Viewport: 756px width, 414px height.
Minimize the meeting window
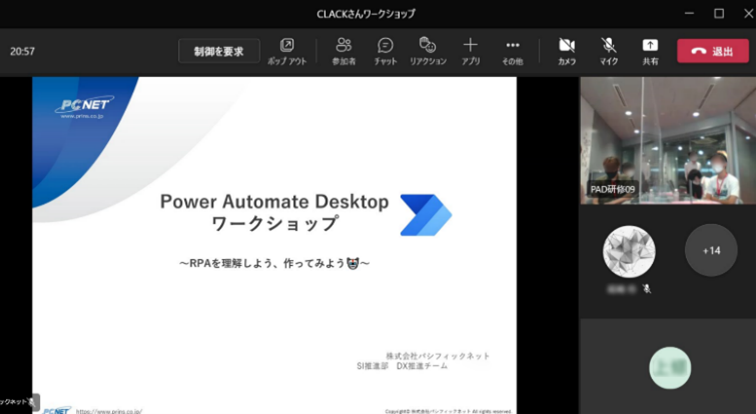click(689, 13)
